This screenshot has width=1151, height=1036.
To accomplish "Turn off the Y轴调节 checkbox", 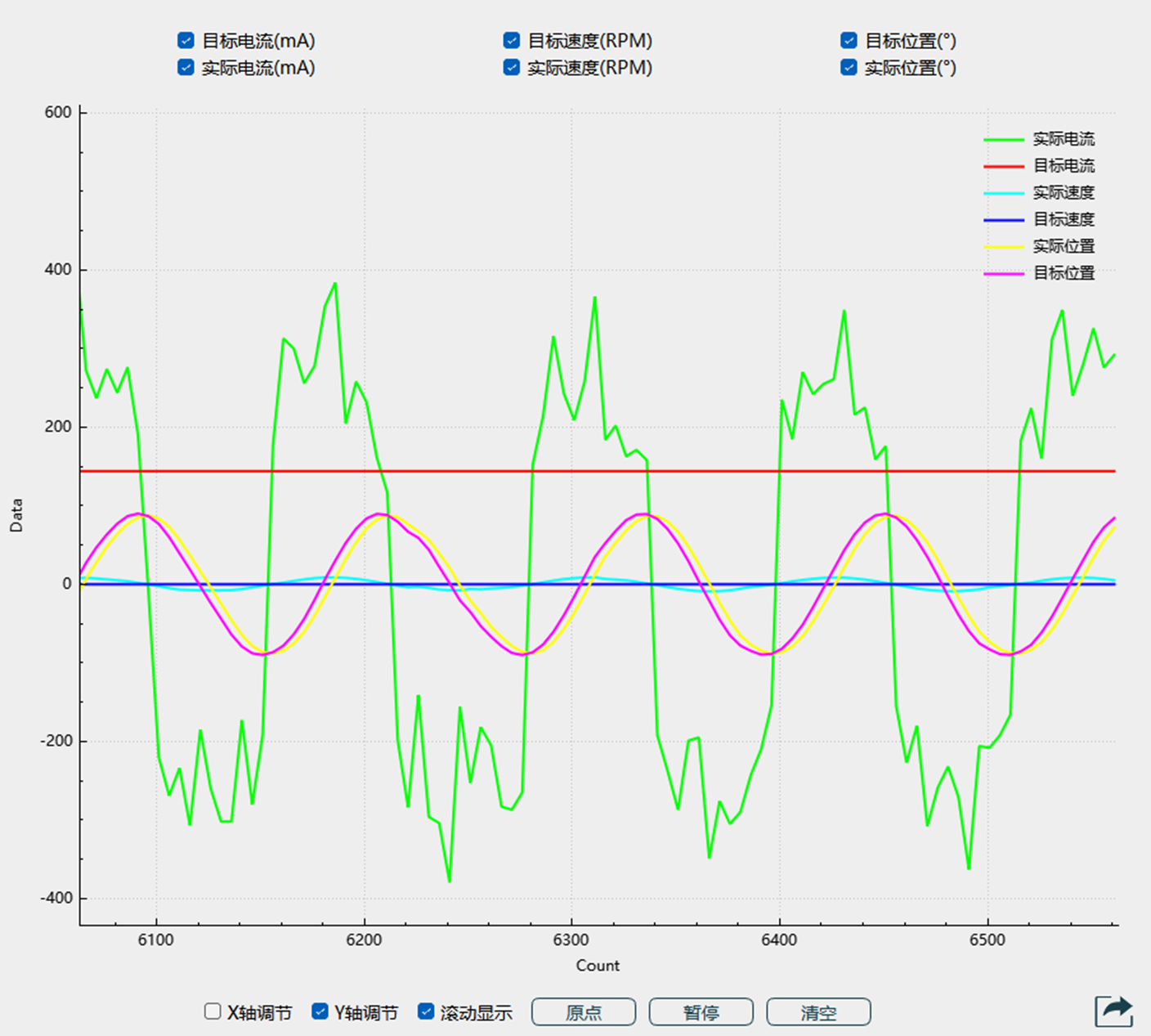I will click(x=320, y=1011).
